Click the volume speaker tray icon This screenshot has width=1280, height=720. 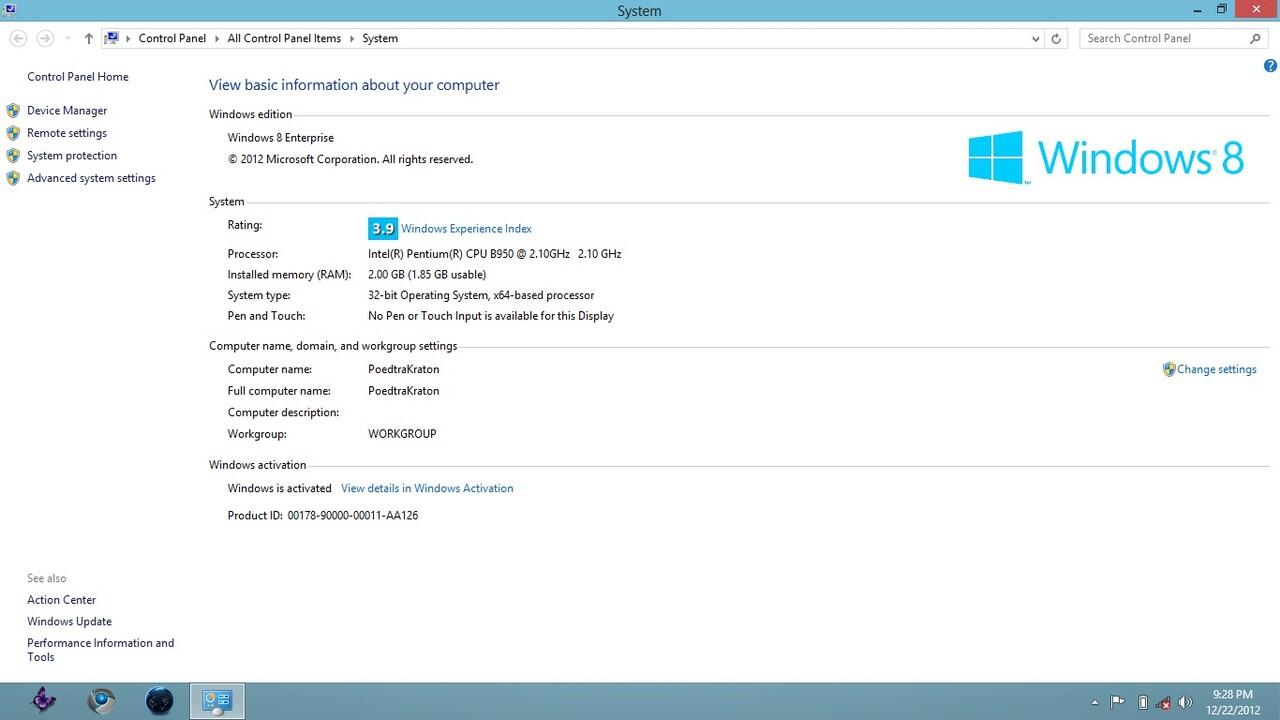pos(1186,702)
